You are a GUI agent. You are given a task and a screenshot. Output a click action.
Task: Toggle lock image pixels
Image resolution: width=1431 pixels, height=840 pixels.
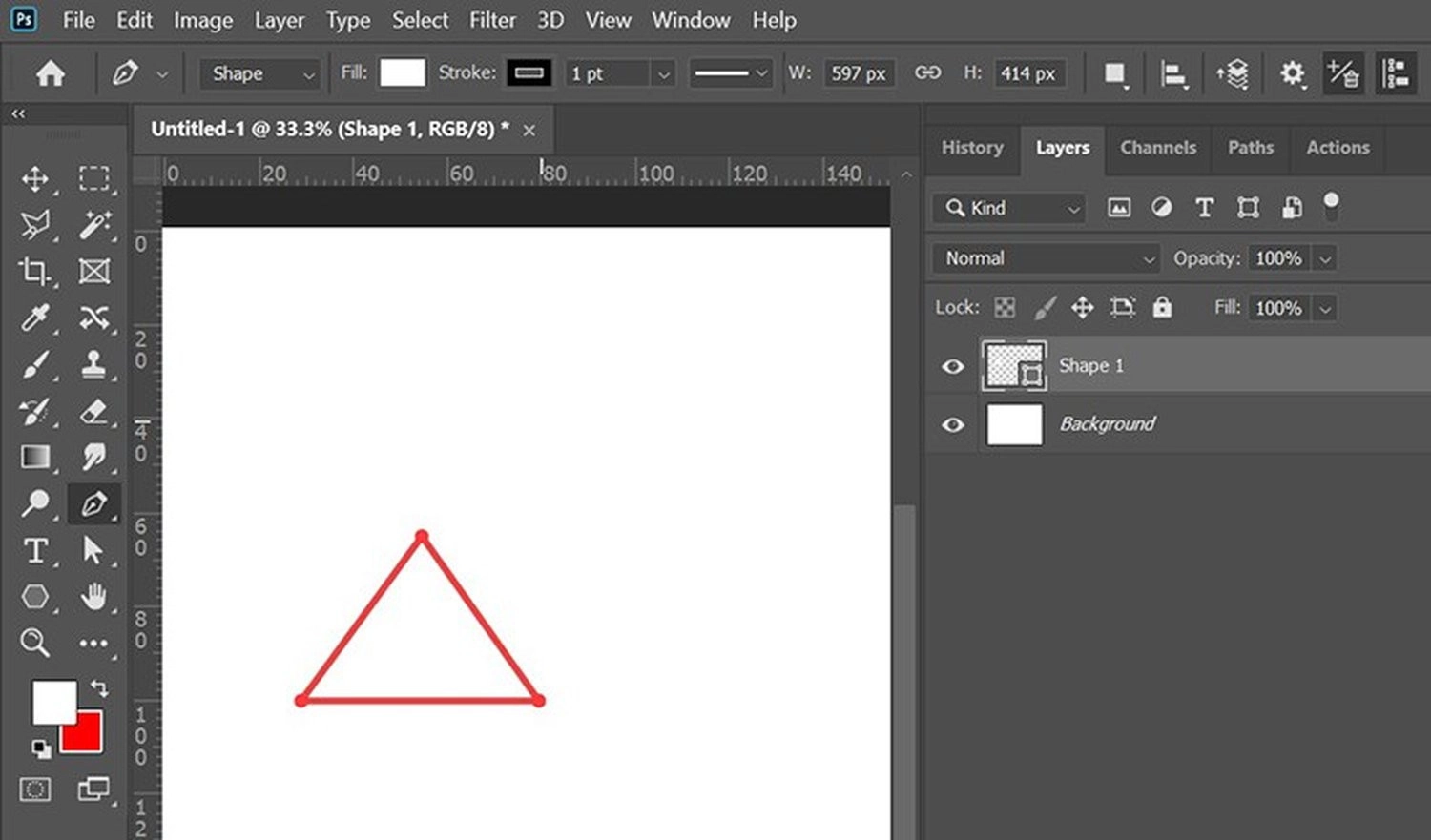click(1045, 307)
